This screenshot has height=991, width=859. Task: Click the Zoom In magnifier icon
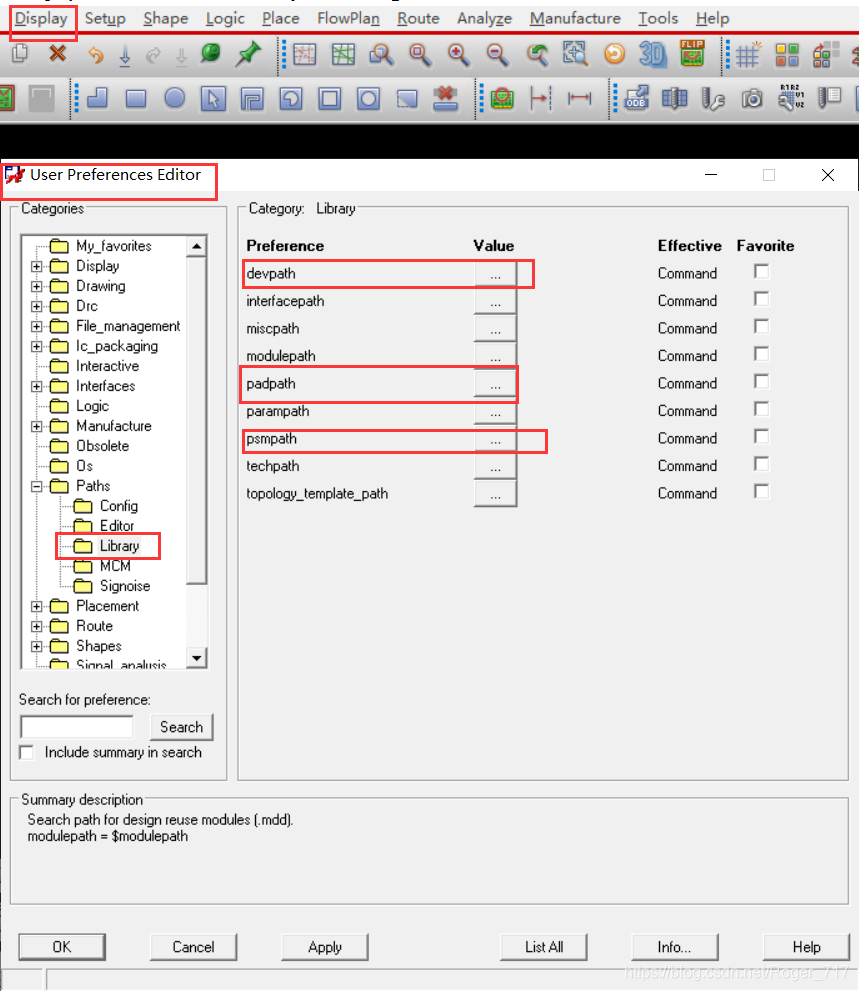[458, 55]
